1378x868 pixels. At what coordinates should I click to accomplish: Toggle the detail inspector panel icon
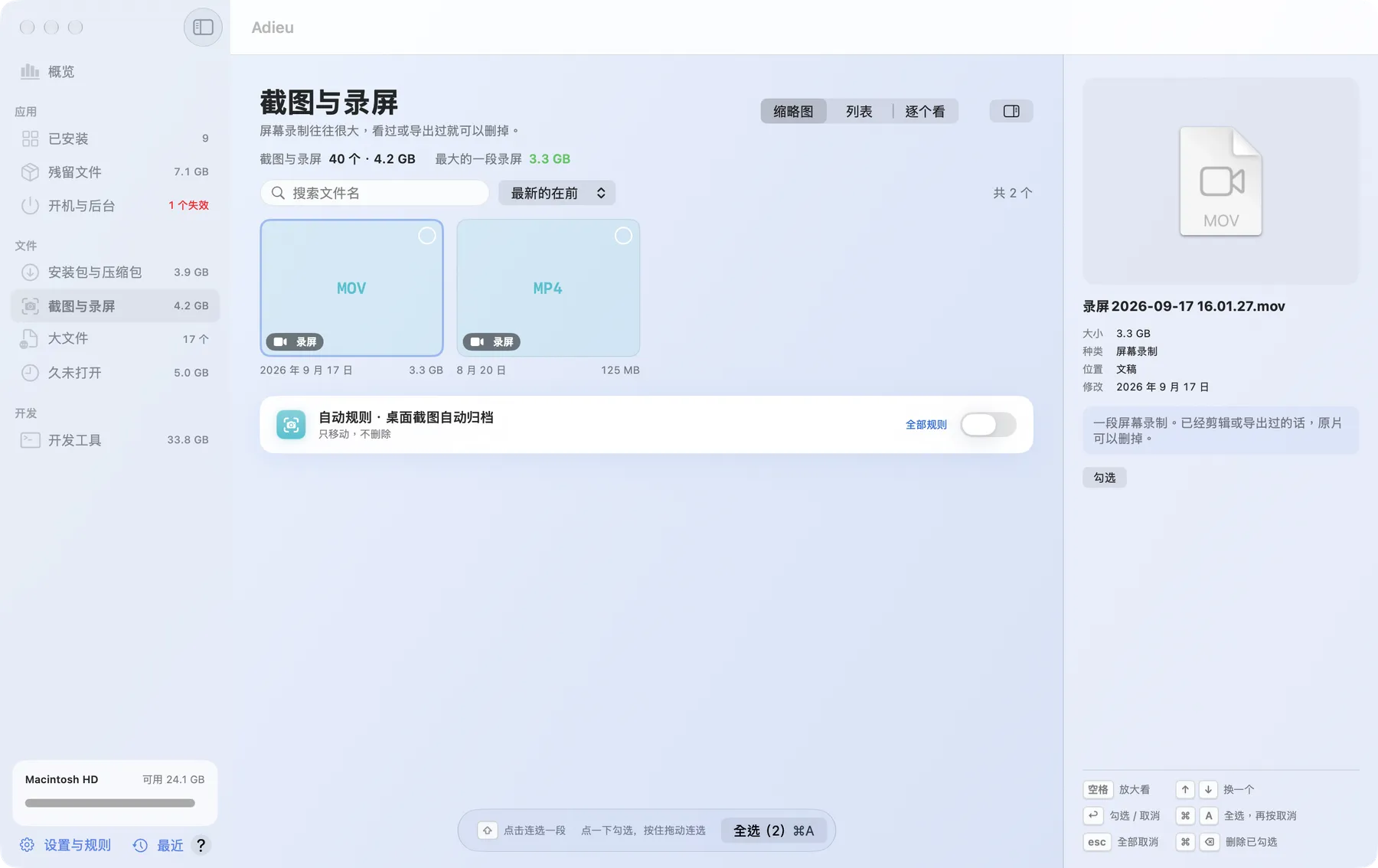pos(1011,111)
